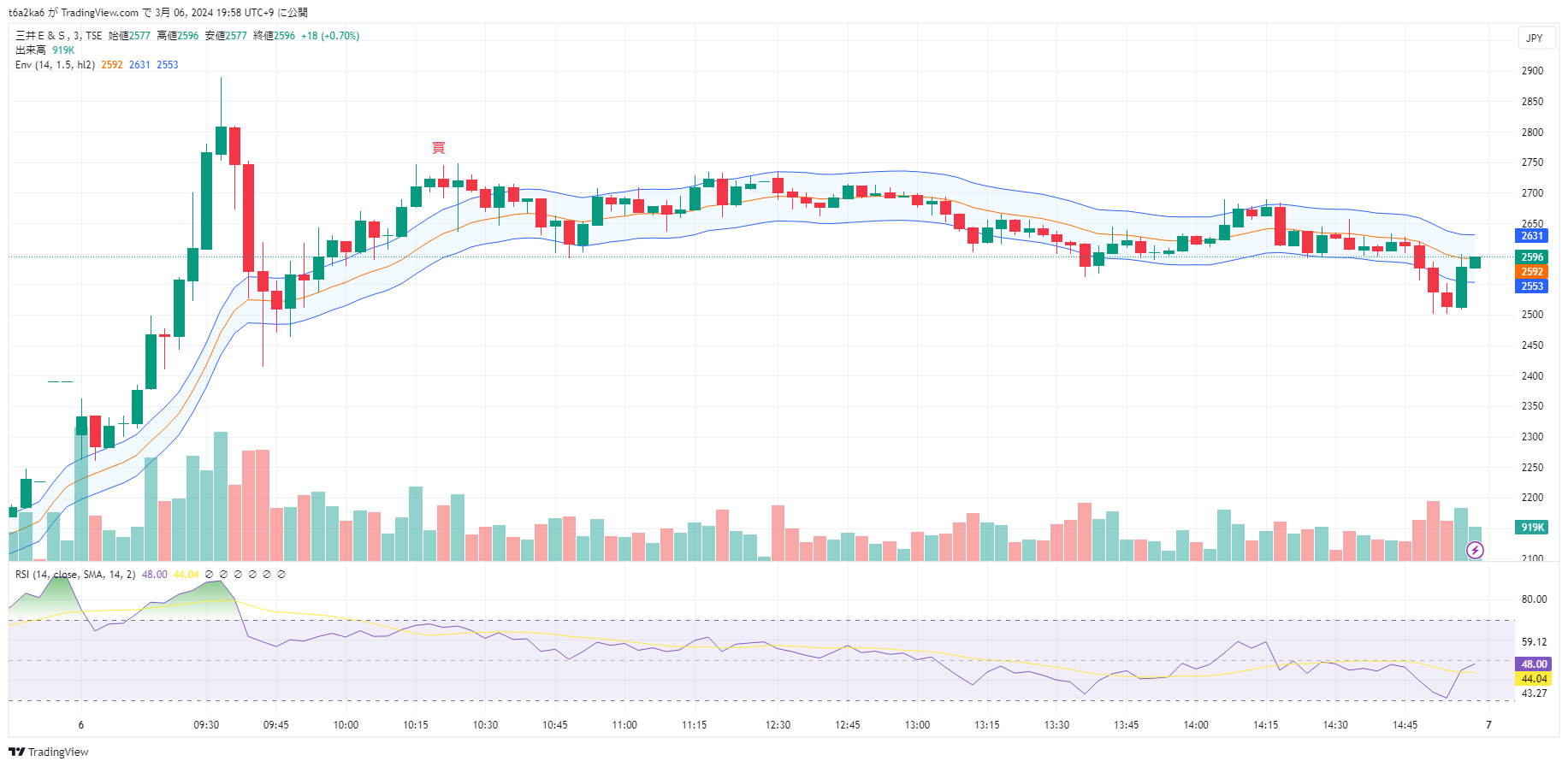Click the purple 48.00 RSI value label
The width and height of the screenshot is (1568, 767).
pos(1533,664)
